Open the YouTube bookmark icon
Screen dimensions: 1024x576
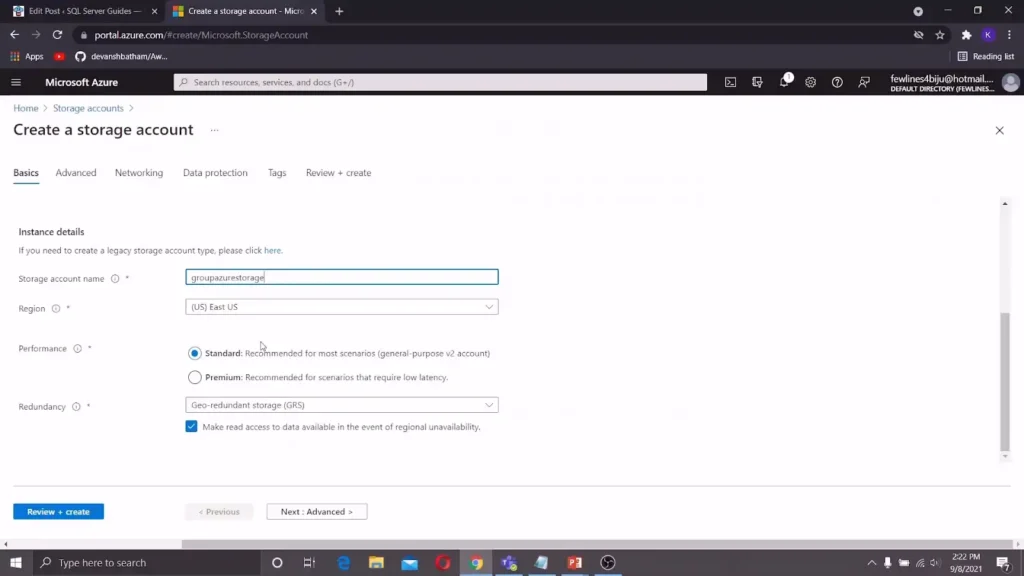click(59, 56)
